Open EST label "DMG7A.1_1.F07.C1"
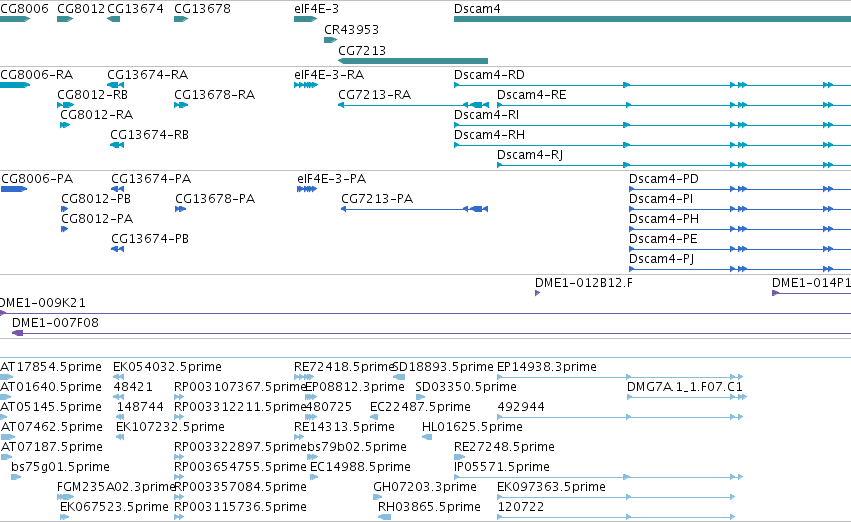This screenshot has width=851, height=522. (x=685, y=387)
